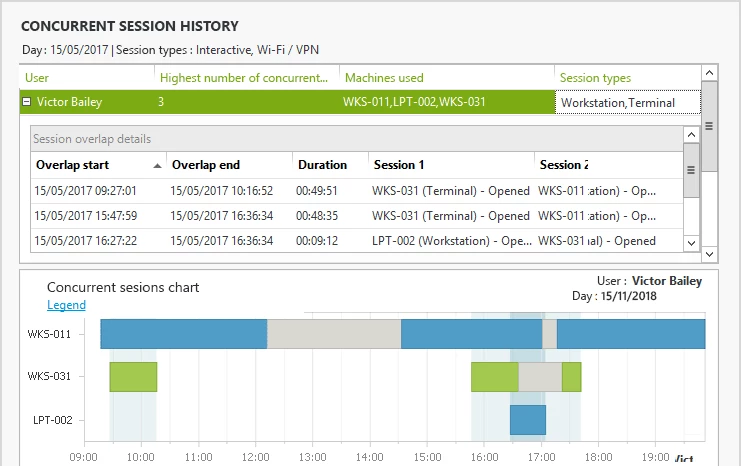
Task: Toggle the Overlap start sort arrow
Action: coord(157,165)
